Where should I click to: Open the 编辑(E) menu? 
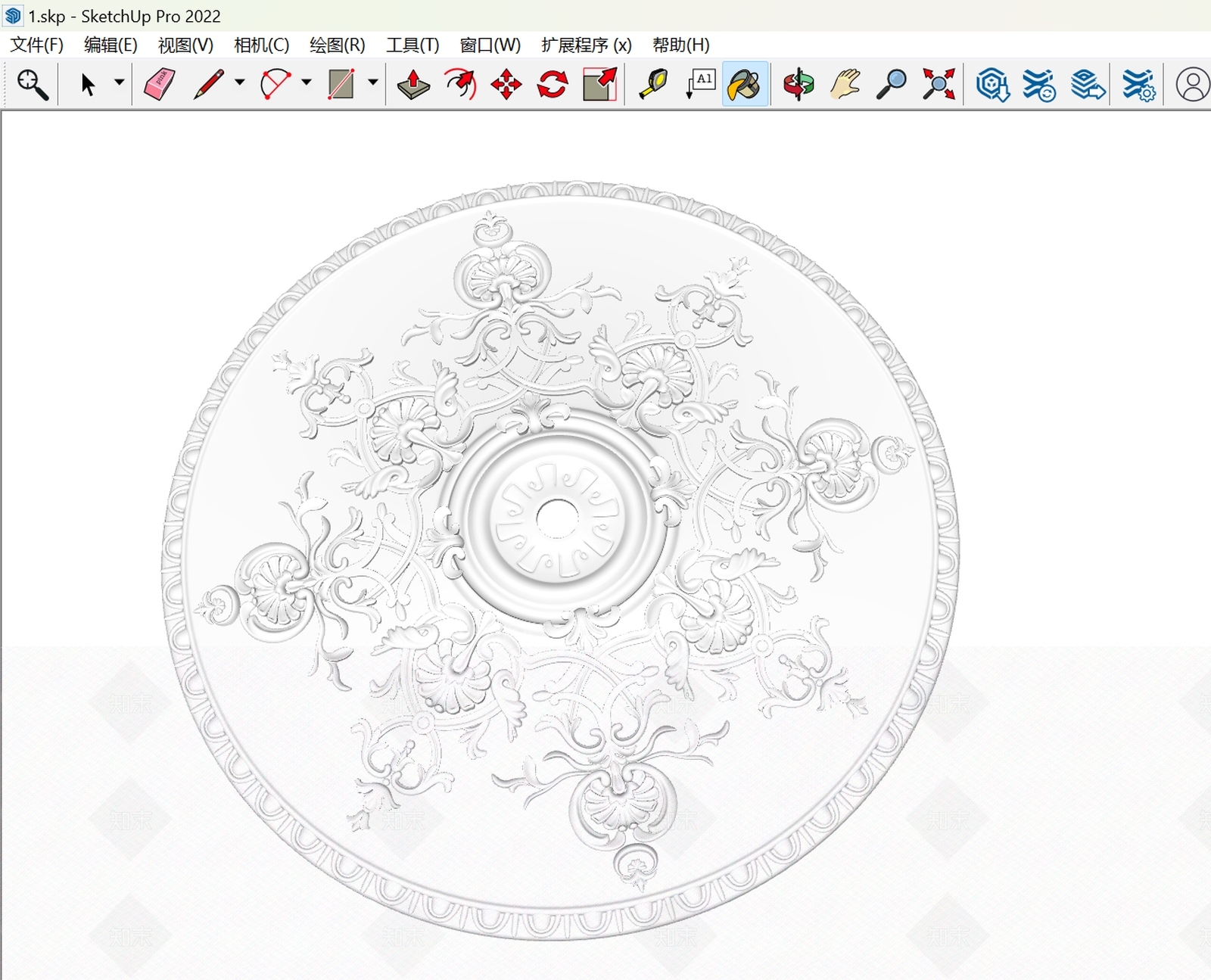pyautogui.click(x=111, y=45)
